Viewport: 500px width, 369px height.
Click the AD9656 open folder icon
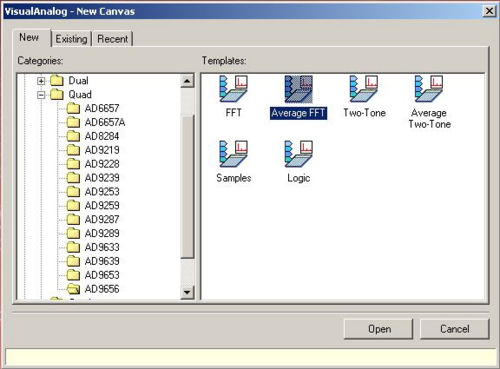[x=73, y=289]
